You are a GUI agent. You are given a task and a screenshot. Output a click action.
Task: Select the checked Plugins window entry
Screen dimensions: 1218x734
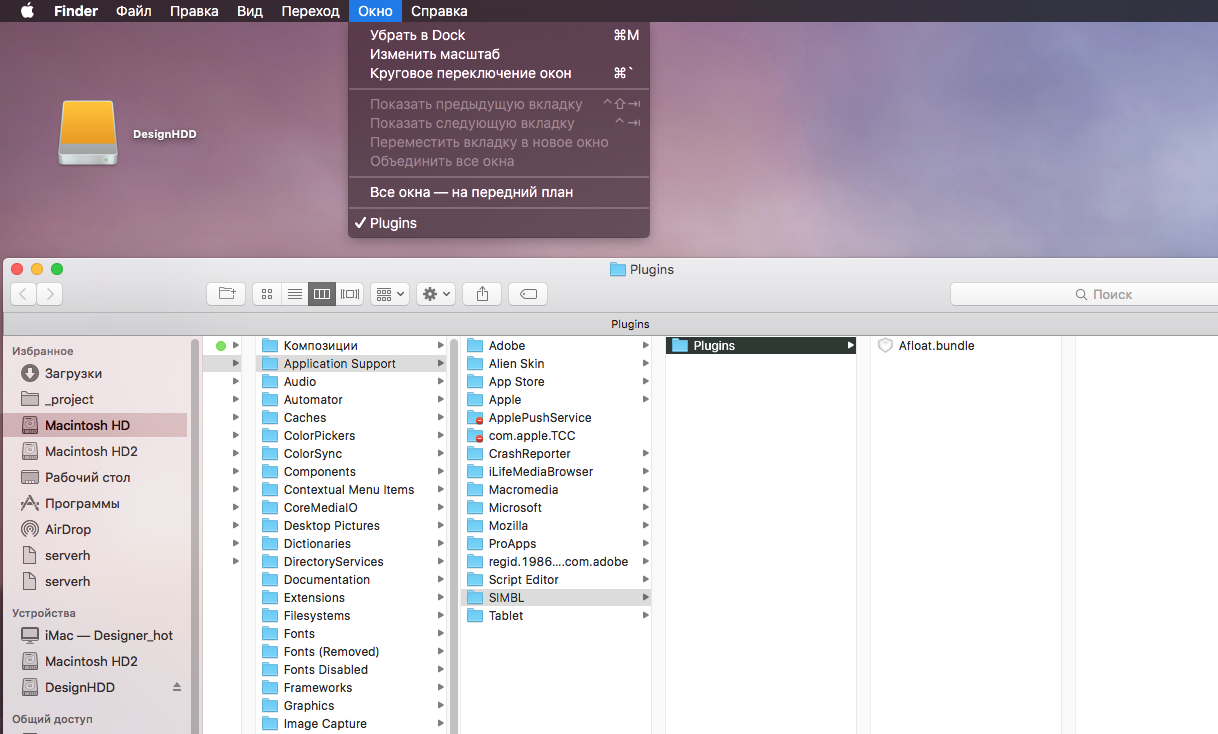[499, 223]
